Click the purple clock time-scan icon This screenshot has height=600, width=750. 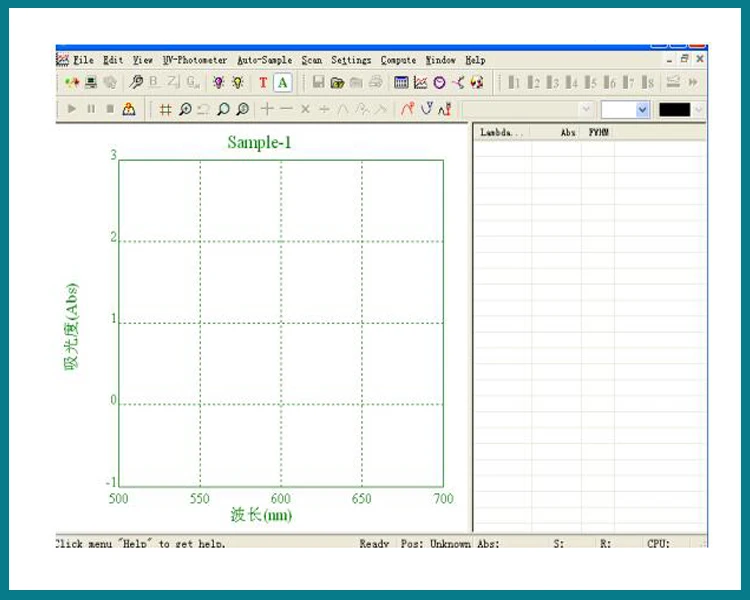click(439, 83)
